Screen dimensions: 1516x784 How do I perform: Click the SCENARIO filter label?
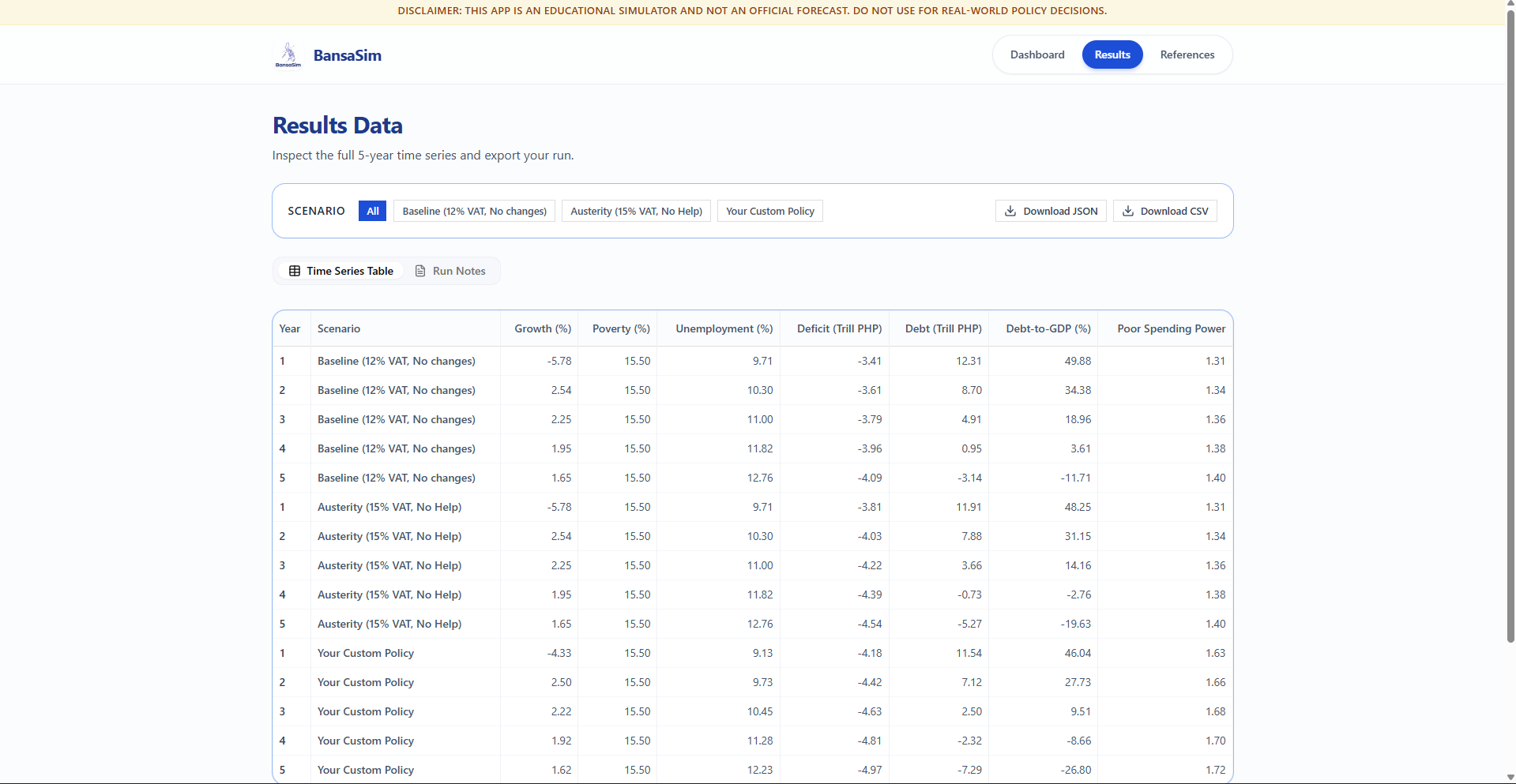[316, 211]
